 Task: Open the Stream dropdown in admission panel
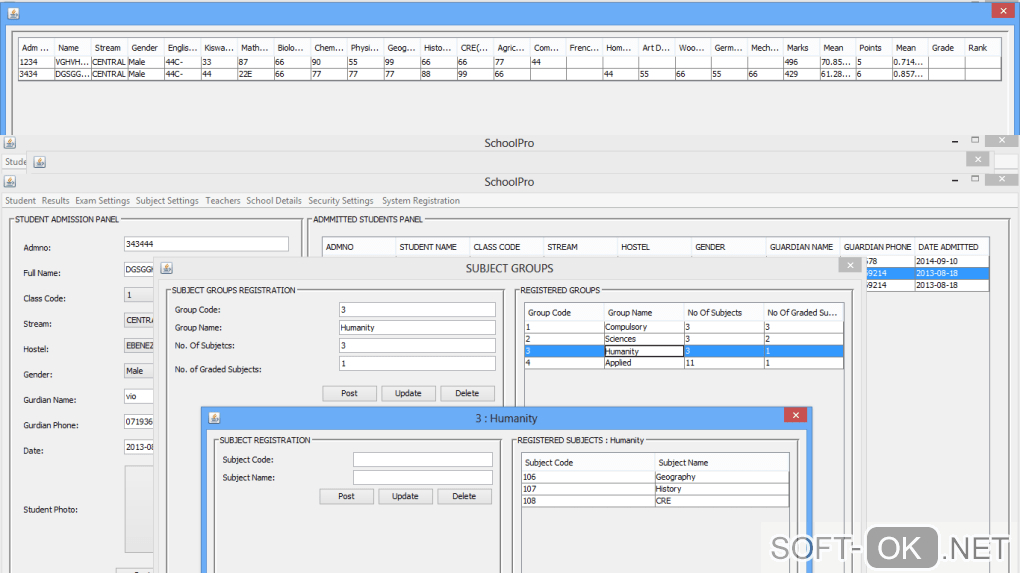139,321
